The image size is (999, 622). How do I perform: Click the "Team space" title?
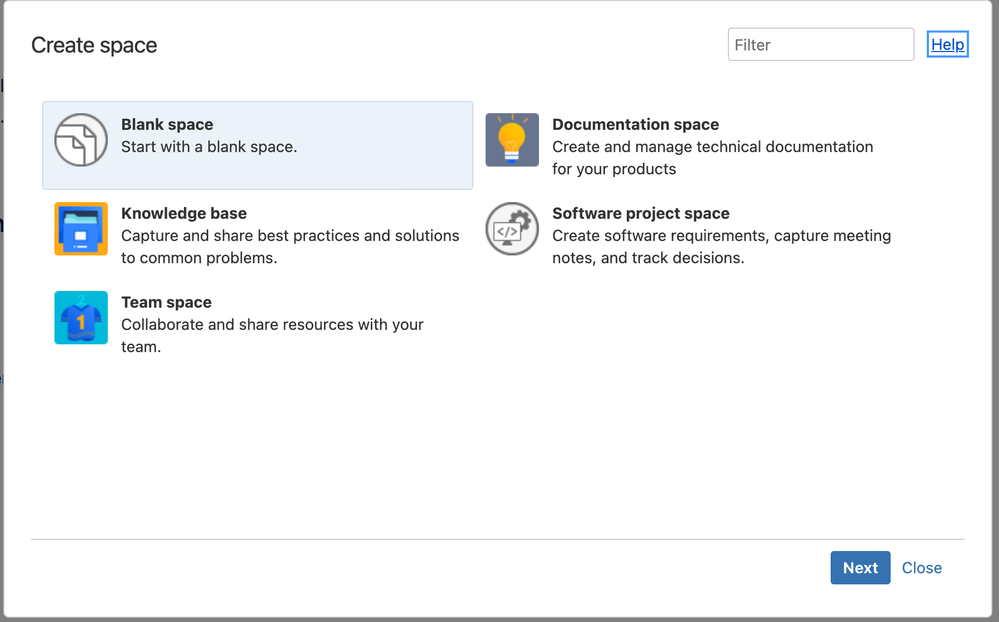pos(166,302)
